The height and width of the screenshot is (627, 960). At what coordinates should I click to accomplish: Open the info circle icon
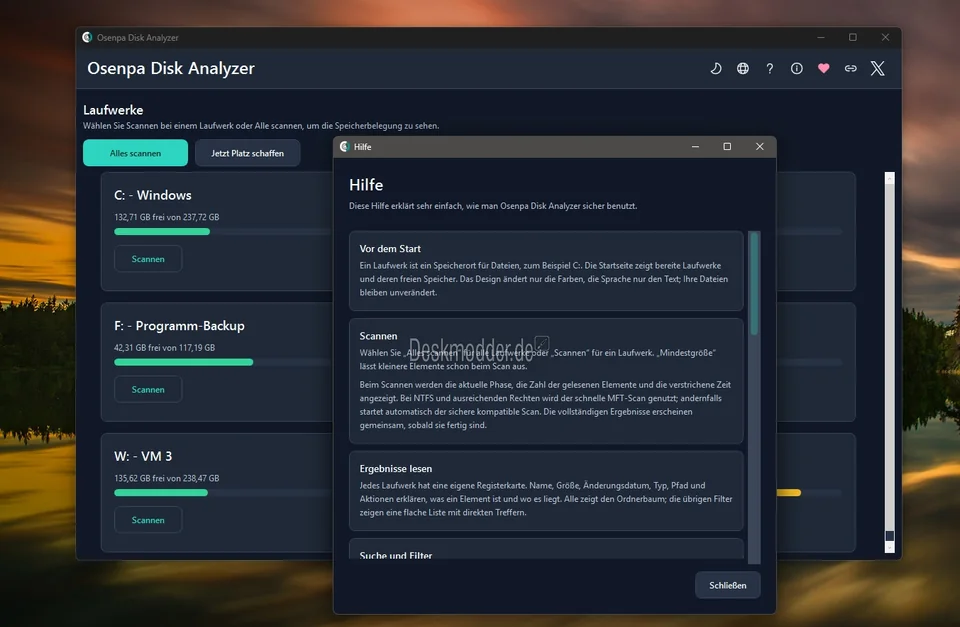797,69
